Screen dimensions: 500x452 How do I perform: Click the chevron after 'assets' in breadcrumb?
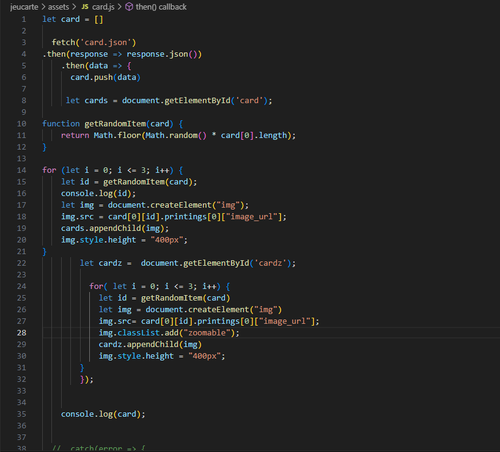click(74, 7)
